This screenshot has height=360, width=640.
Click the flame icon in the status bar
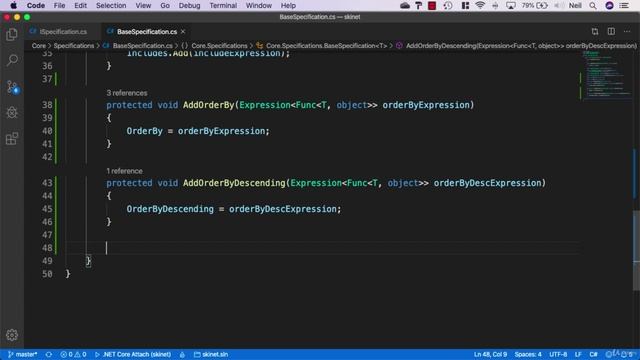(x=182, y=354)
